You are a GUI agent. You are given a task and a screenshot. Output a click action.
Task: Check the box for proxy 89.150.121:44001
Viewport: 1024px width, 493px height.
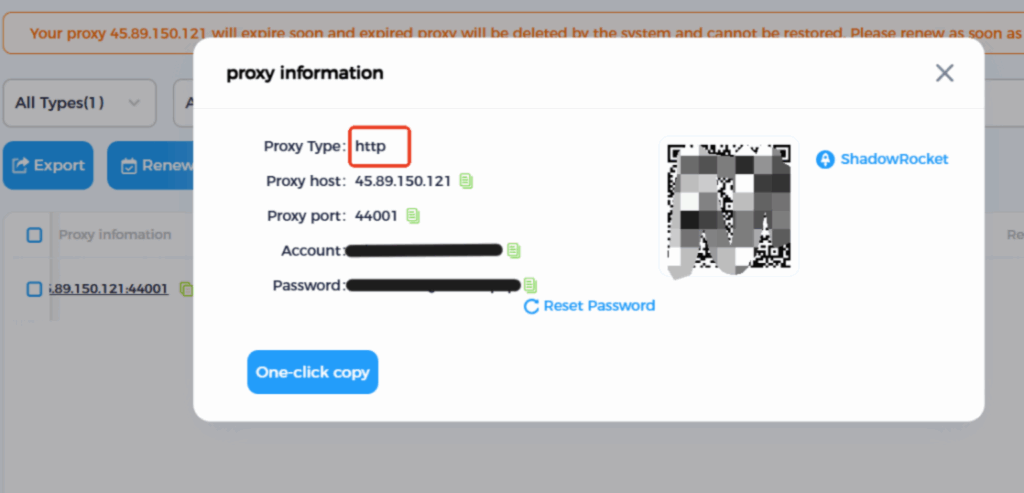[x=35, y=289]
